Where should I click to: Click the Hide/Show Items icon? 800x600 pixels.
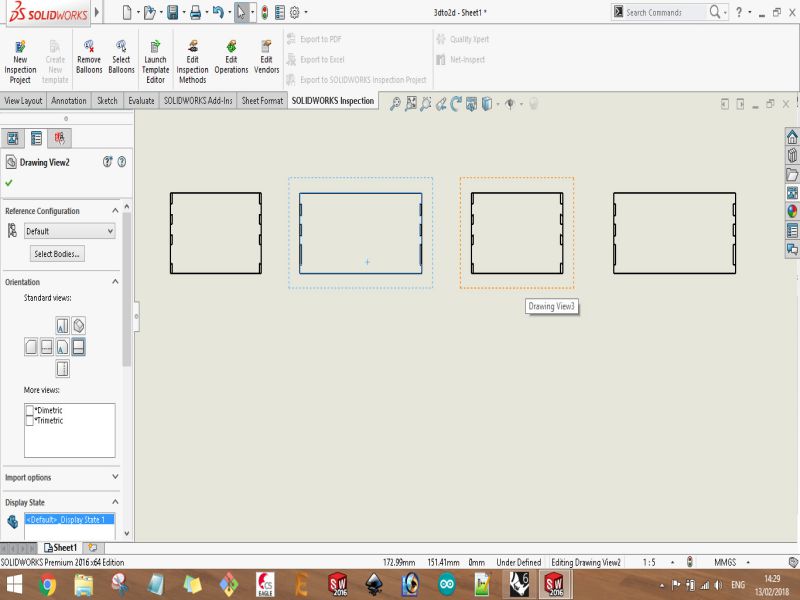click(509, 104)
